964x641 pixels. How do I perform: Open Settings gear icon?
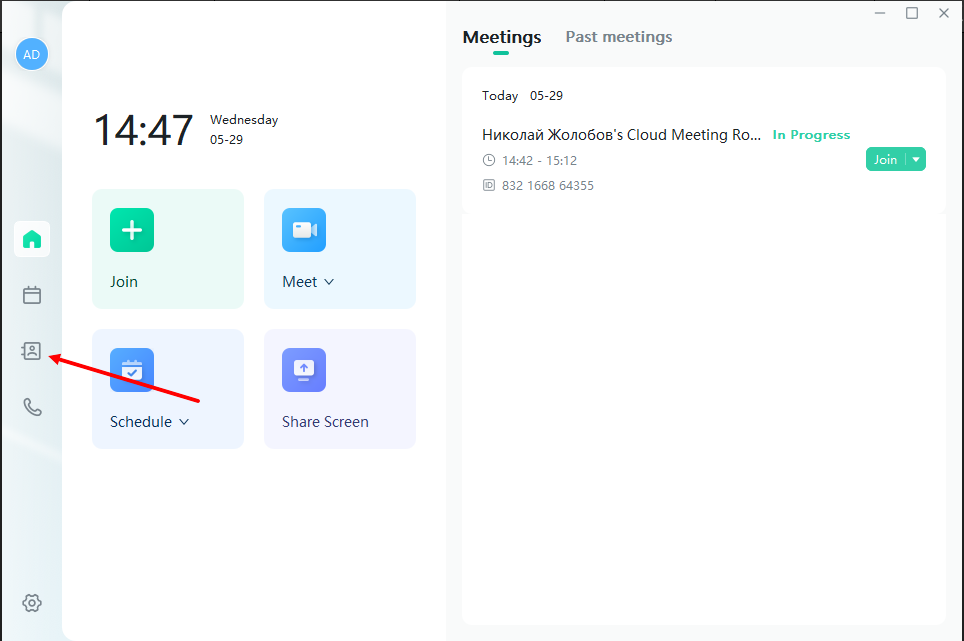(32, 603)
